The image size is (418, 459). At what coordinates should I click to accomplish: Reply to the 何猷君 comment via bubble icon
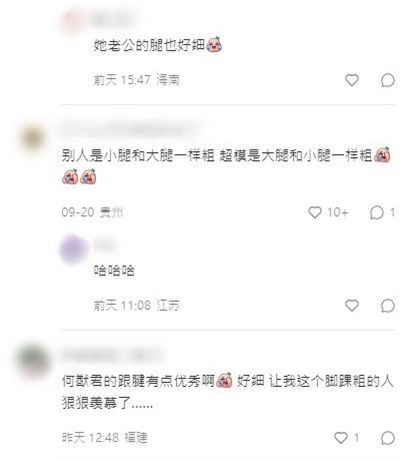(x=388, y=438)
